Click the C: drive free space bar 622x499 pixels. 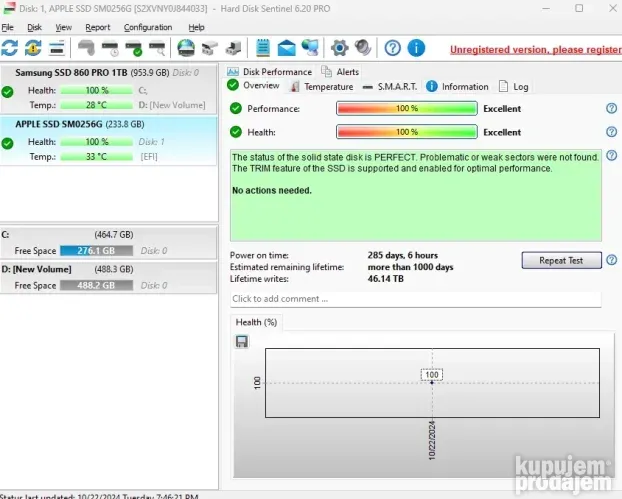(96, 251)
